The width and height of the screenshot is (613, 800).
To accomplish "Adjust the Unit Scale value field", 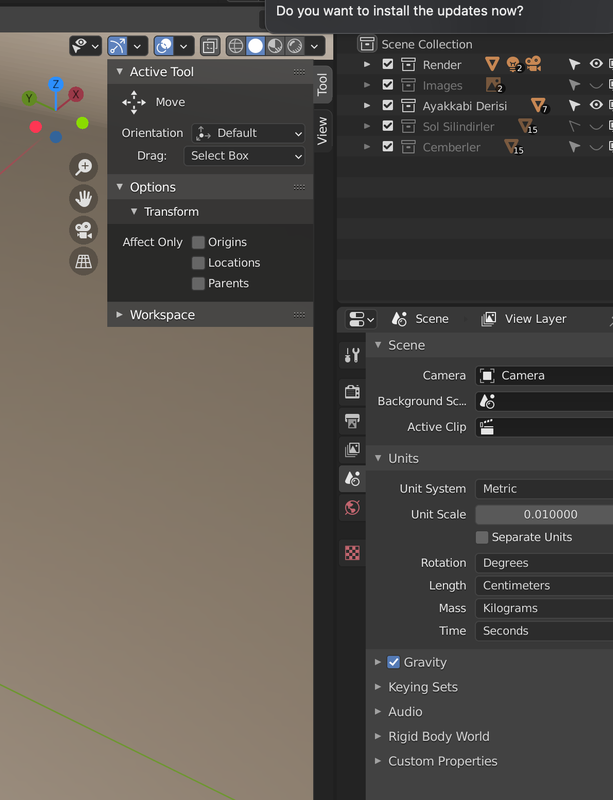I will 544,514.
